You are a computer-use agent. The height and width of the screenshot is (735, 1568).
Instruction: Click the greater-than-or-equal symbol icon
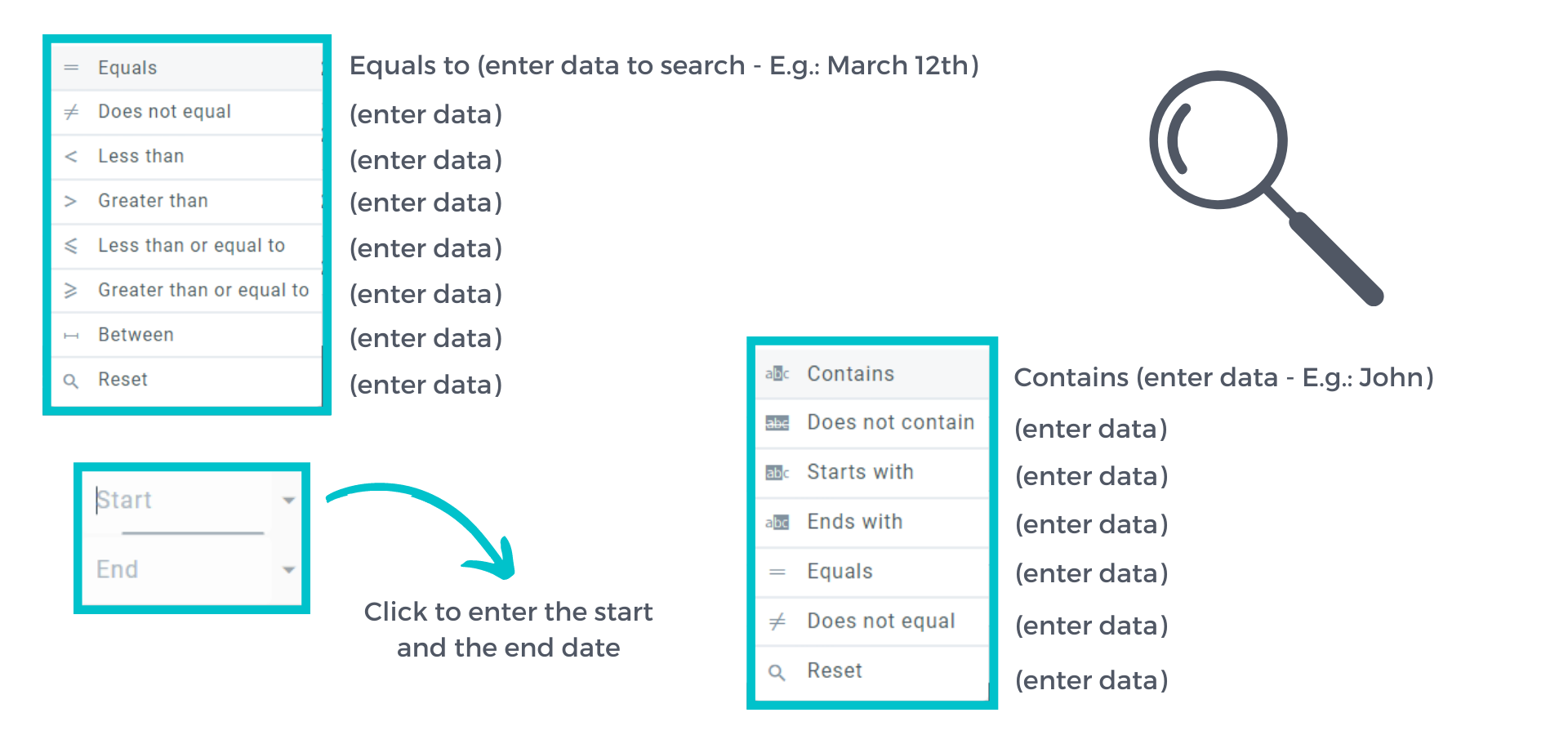pos(71,291)
